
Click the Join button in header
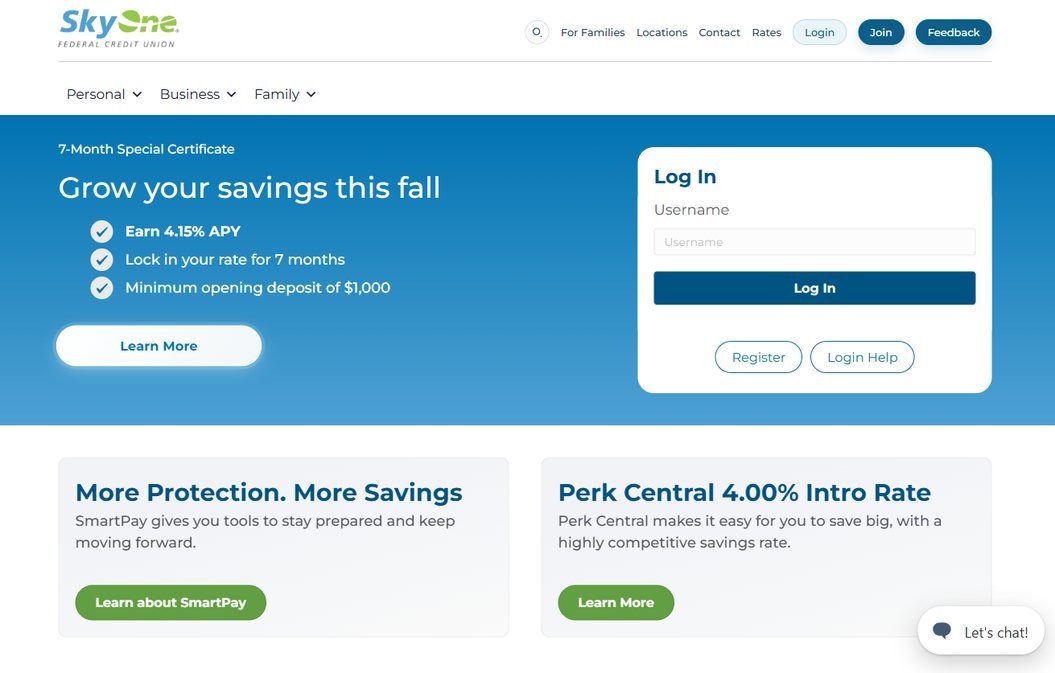coord(881,32)
